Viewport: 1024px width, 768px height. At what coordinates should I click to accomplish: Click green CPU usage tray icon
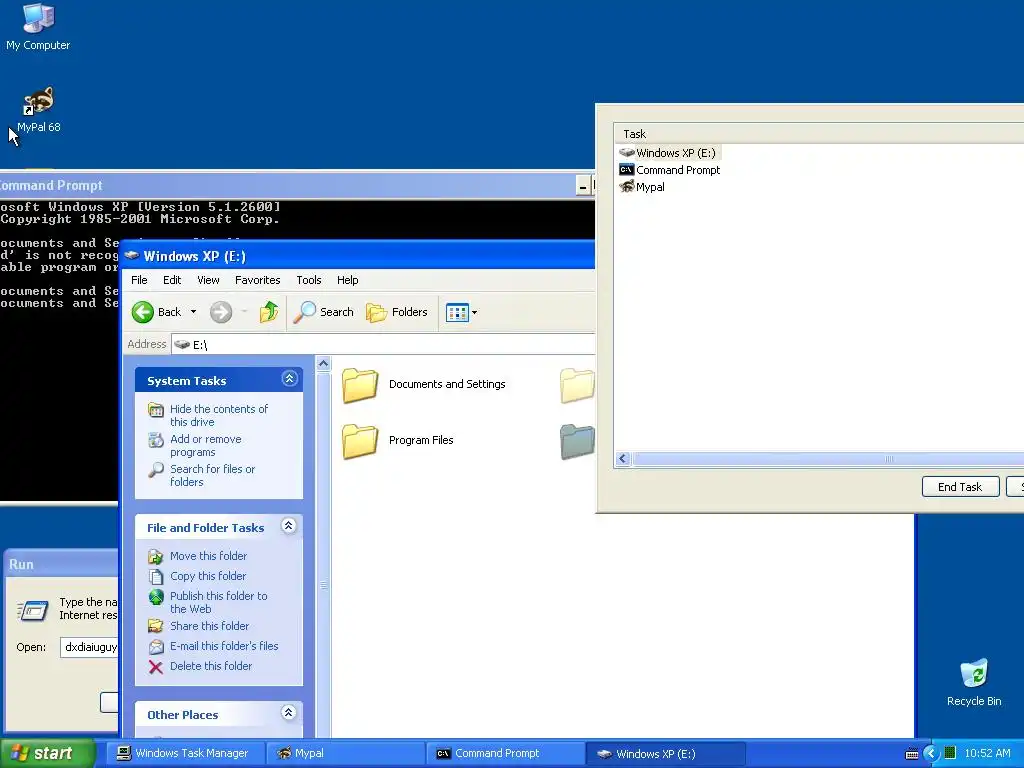tap(950, 753)
